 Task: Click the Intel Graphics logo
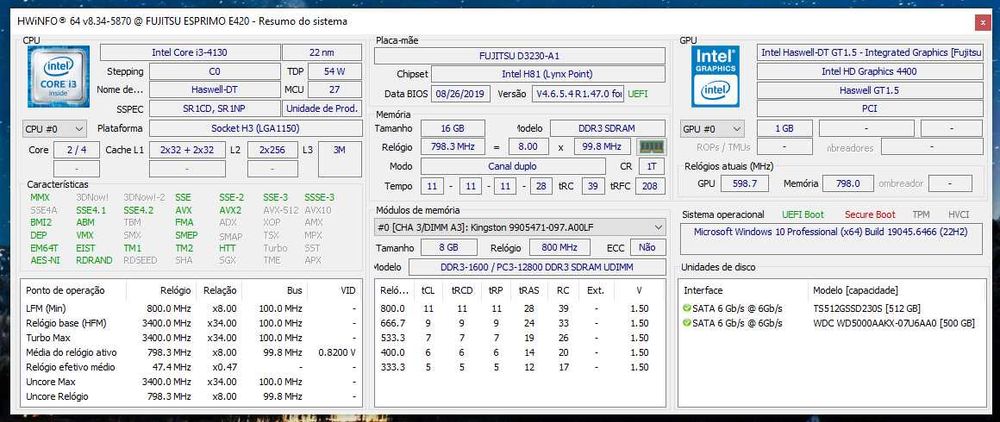coord(716,76)
